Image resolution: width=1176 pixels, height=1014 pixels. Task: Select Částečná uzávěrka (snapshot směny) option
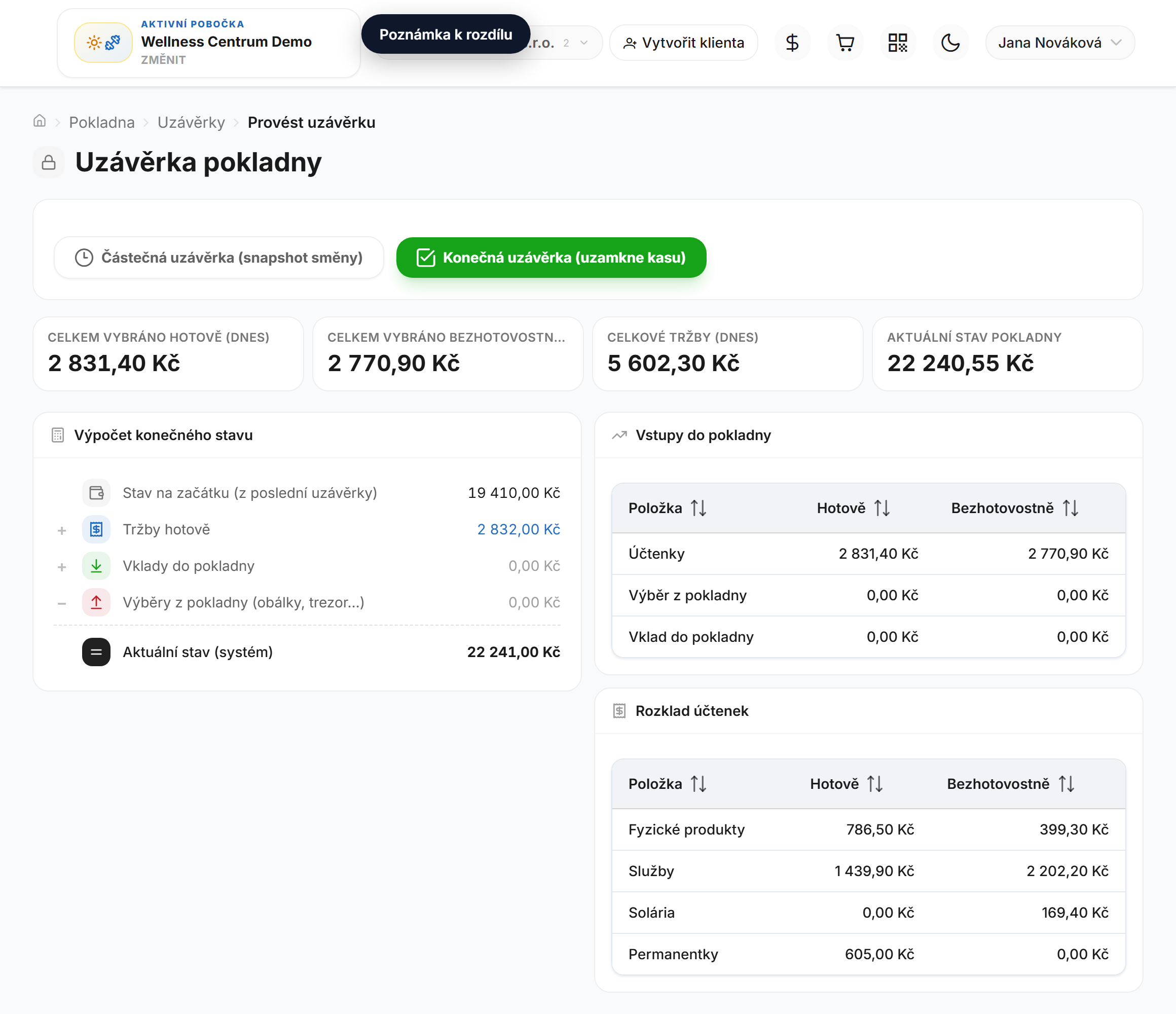(219, 258)
